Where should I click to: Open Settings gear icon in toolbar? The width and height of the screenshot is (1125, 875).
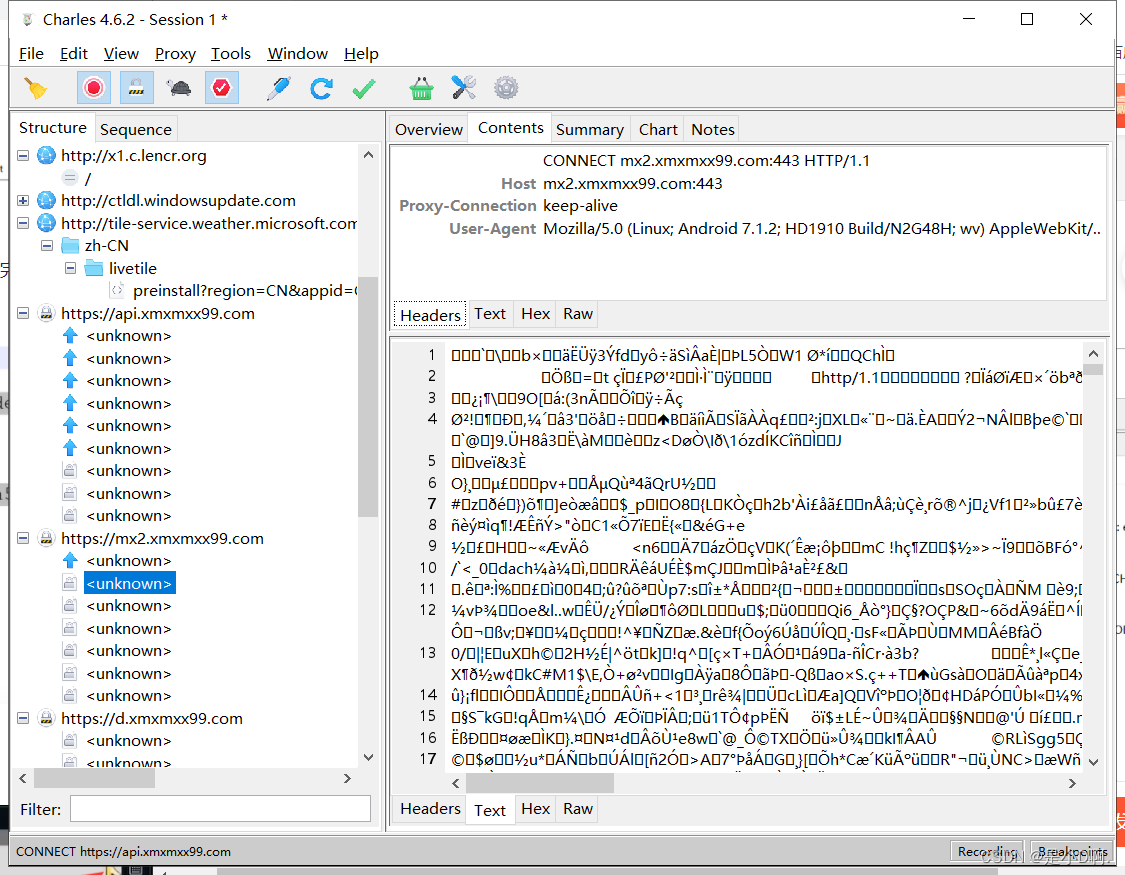coord(506,88)
